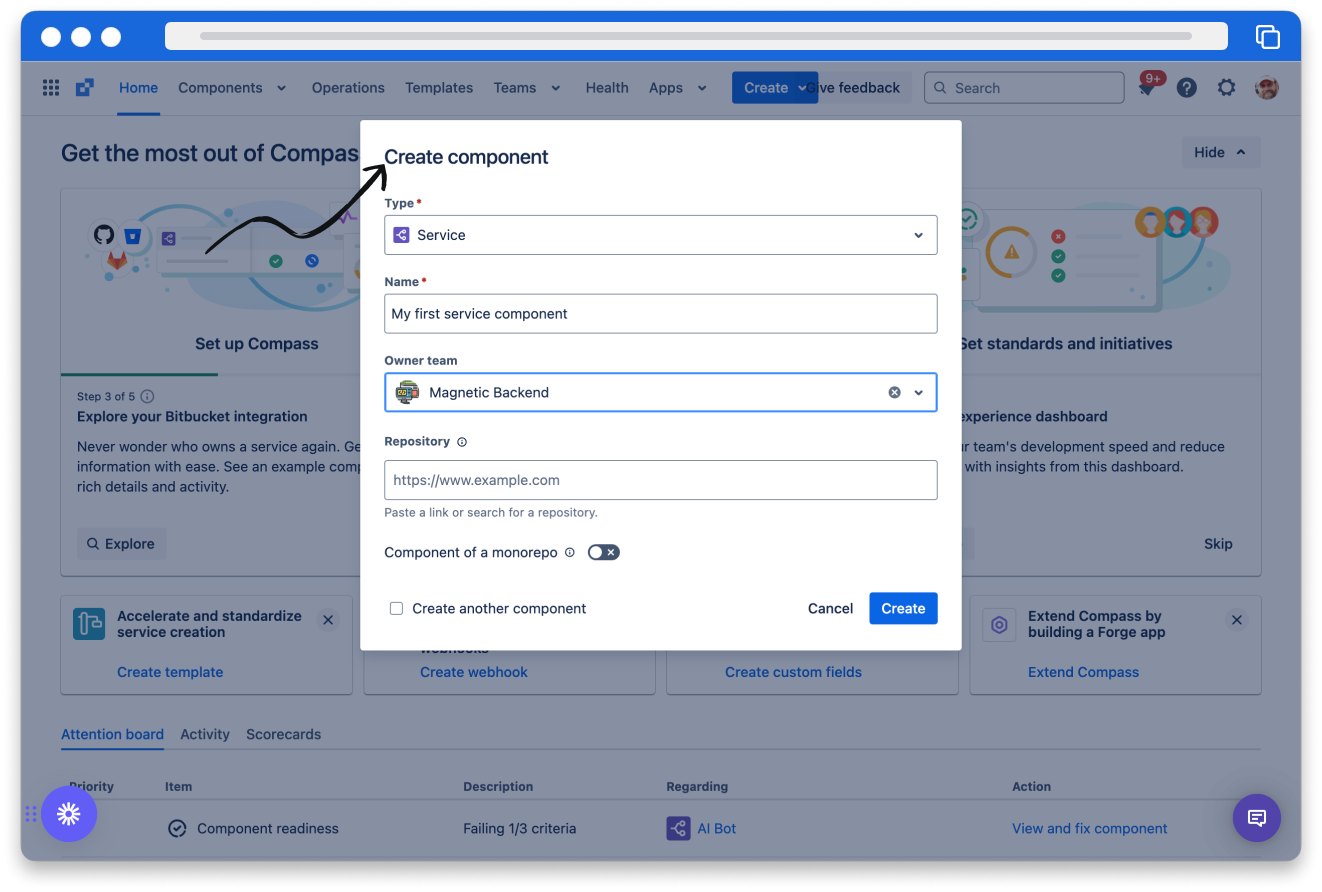Check Create another component checkbox
This screenshot has height=892, width=1322.
[397, 608]
